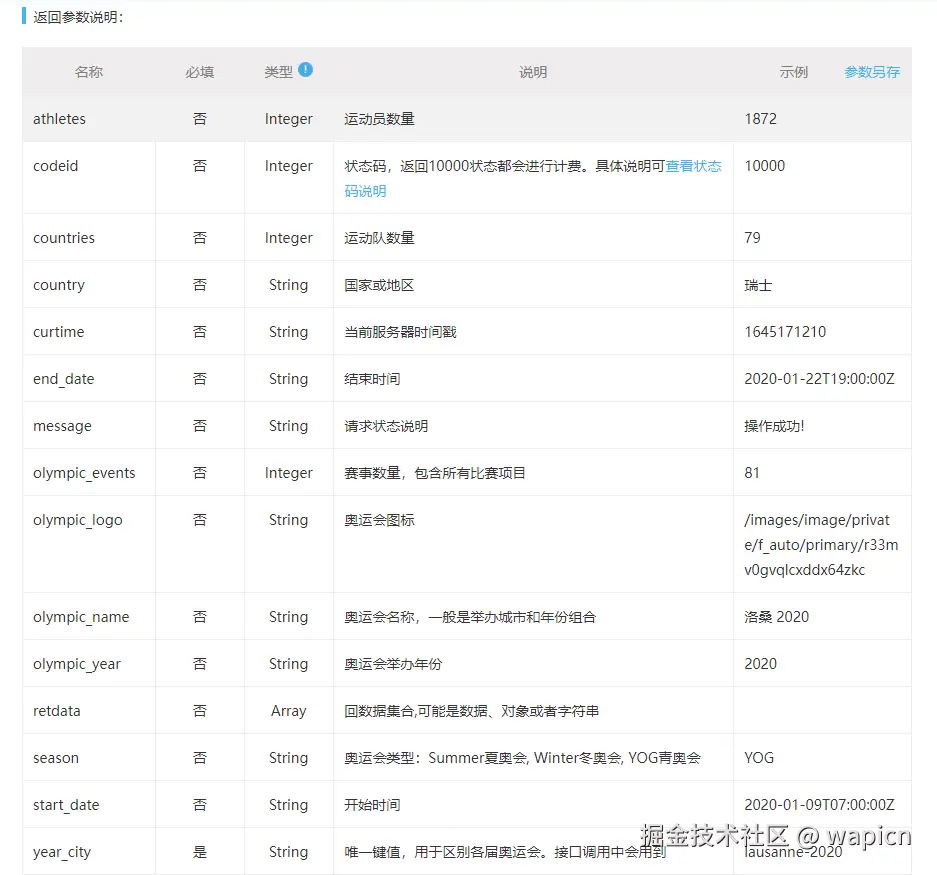This screenshot has width=937, height=875.
Task: Click the 返回参数说明 section title
Action: tap(78, 16)
